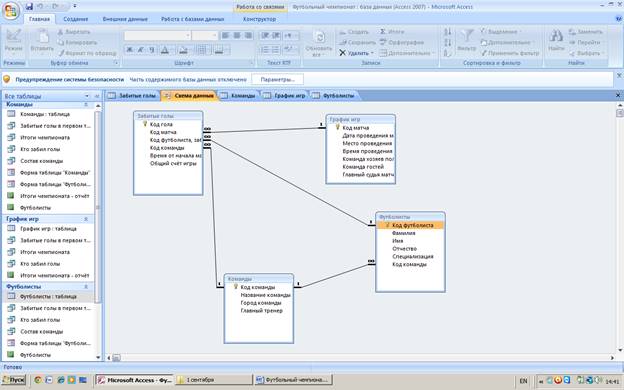This screenshot has height=390, width=624.
Task: Click the Вставить paste icon
Action: coord(42,37)
